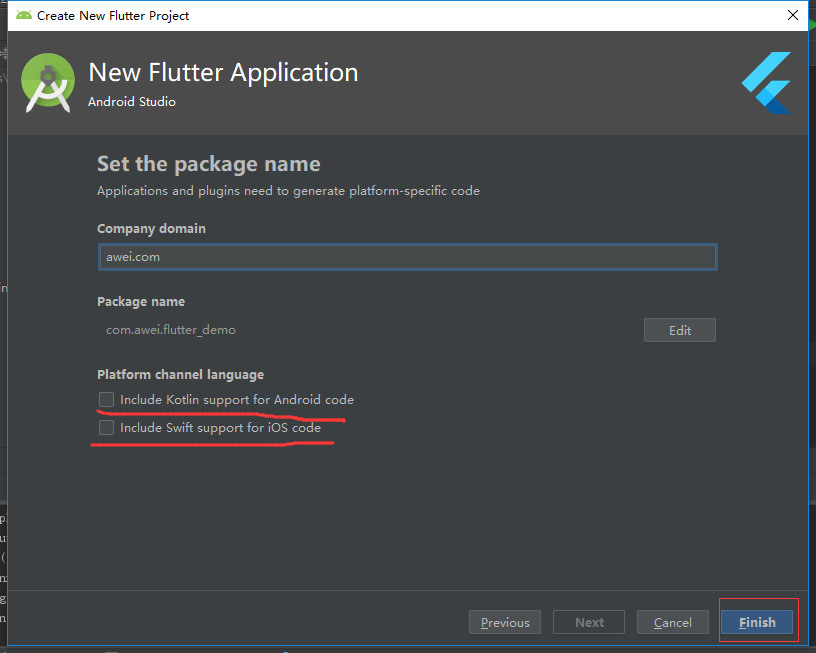Click the disabled Next button
816x653 pixels.
tap(589, 622)
